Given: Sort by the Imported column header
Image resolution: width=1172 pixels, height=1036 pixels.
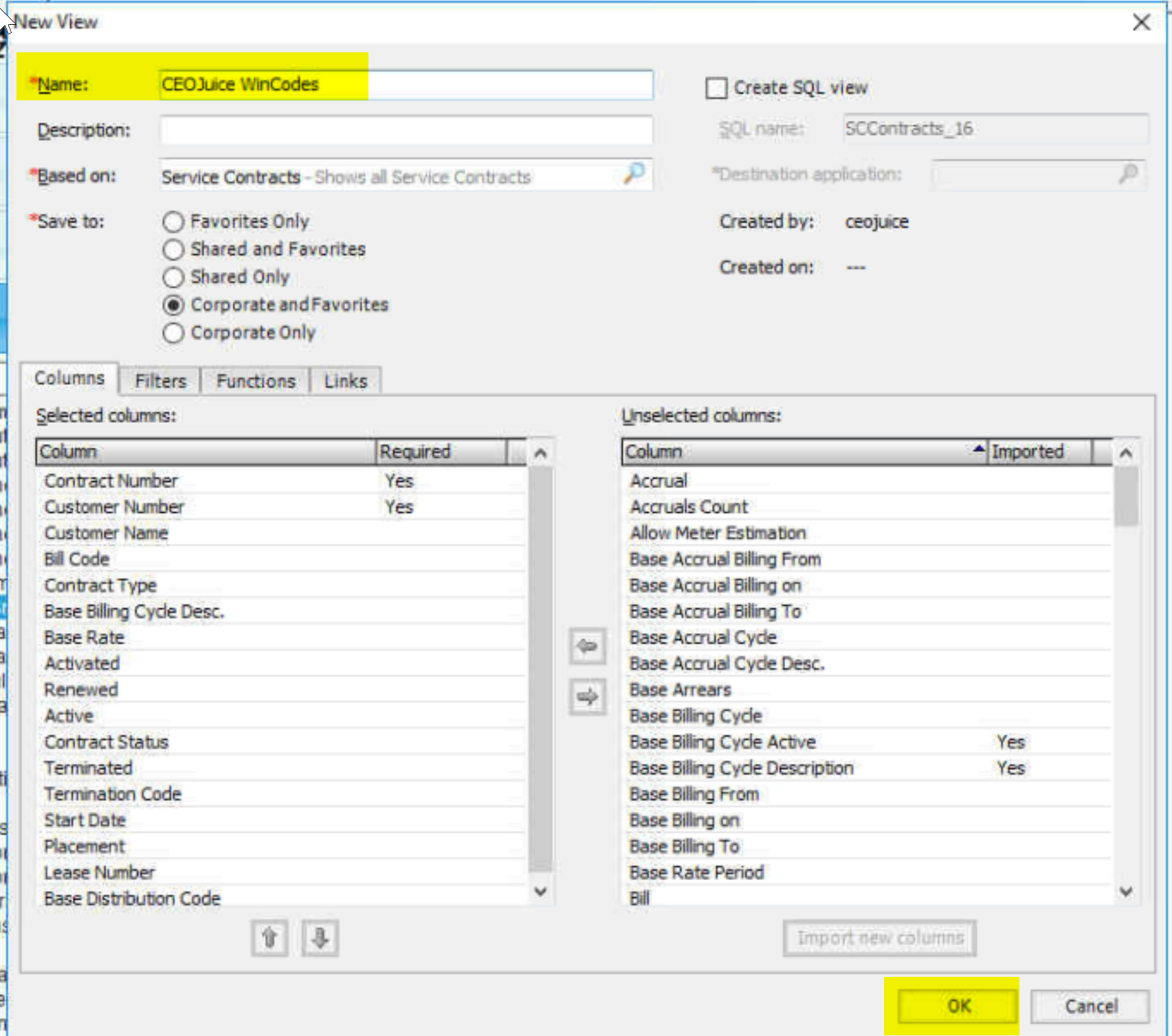Looking at the screenshot, I should coord(1040,452).
